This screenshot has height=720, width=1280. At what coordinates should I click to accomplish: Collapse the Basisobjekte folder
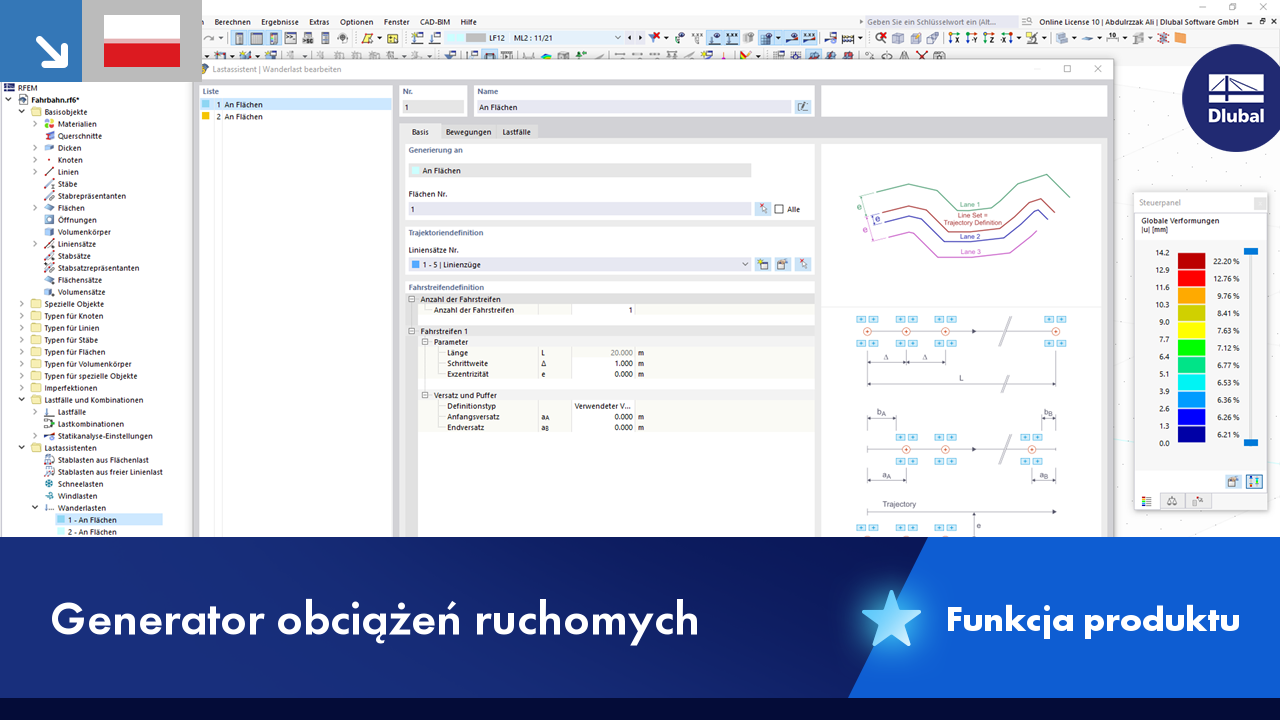click(22, 112)
